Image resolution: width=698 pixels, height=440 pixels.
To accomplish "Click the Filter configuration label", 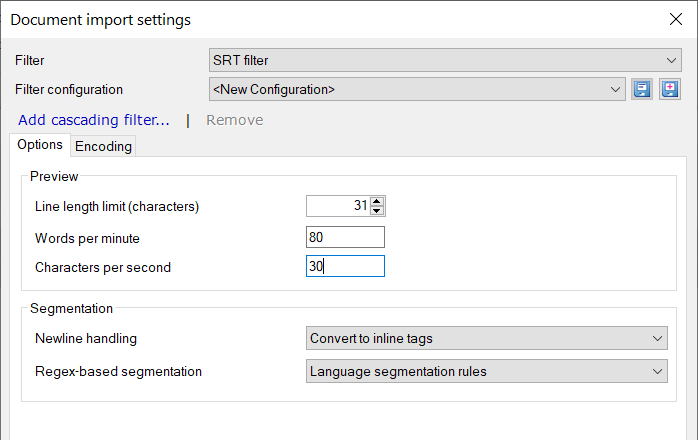I will tap(69, 90).
